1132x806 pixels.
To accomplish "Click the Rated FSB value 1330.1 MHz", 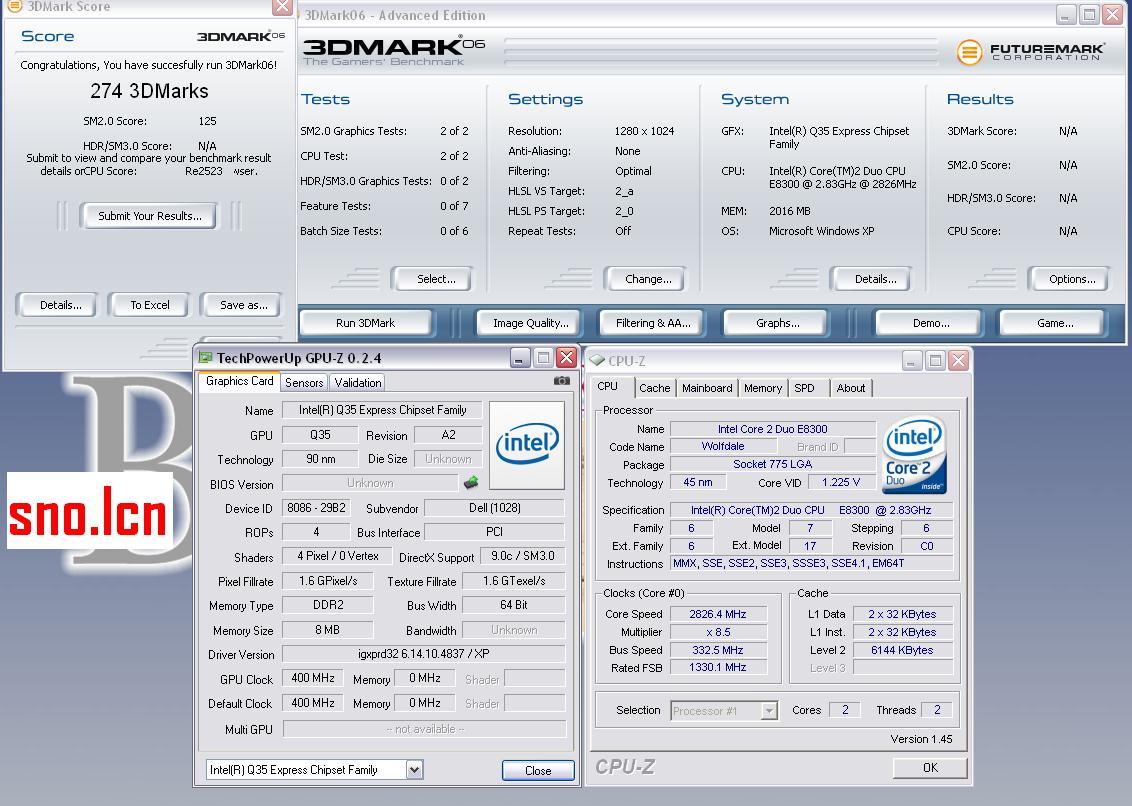I will [x=718, y=667].
